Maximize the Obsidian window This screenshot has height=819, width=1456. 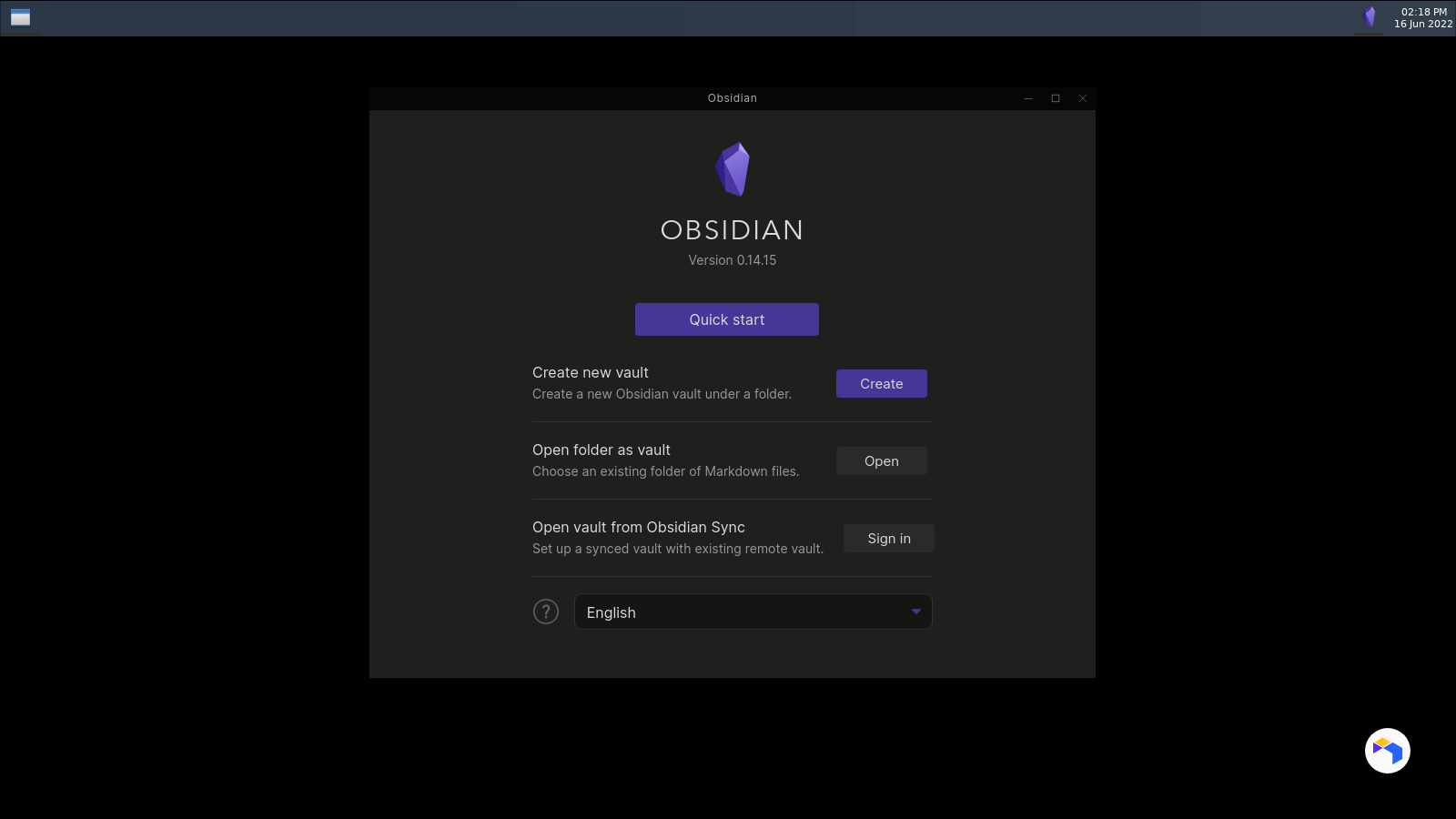(1056, 98)
